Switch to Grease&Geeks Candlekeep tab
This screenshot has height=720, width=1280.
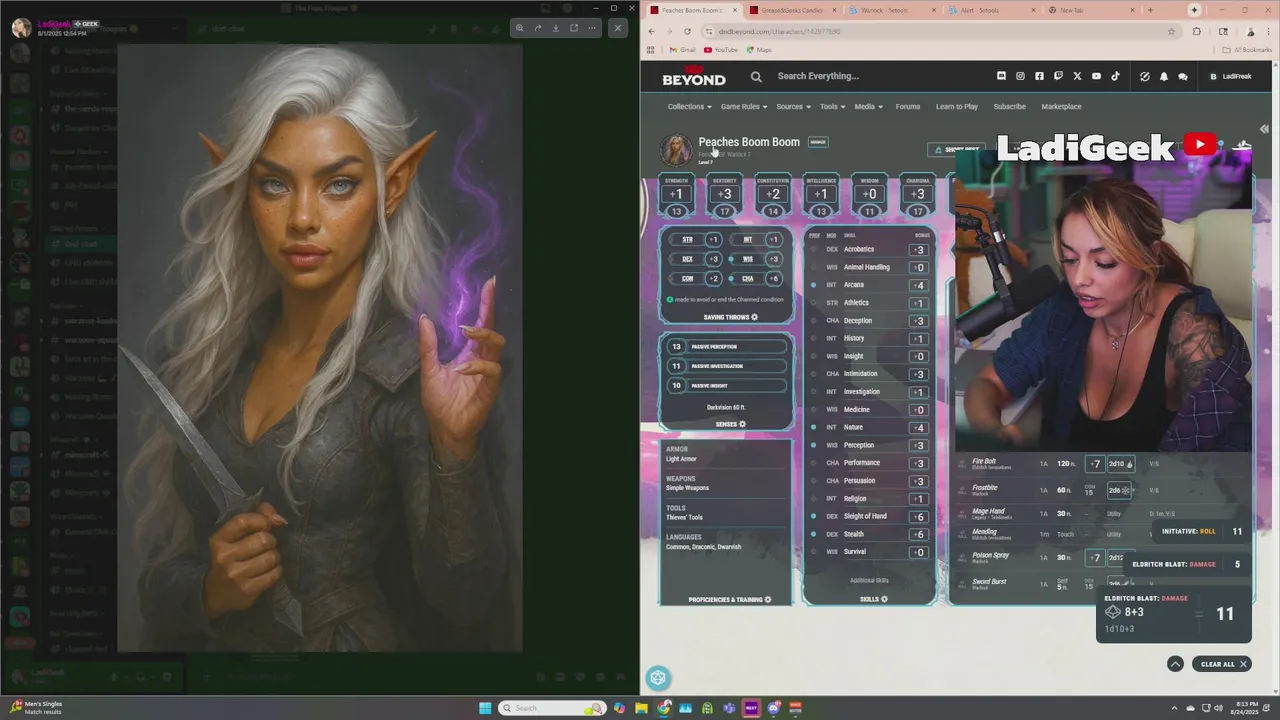(x=792, y=10)
